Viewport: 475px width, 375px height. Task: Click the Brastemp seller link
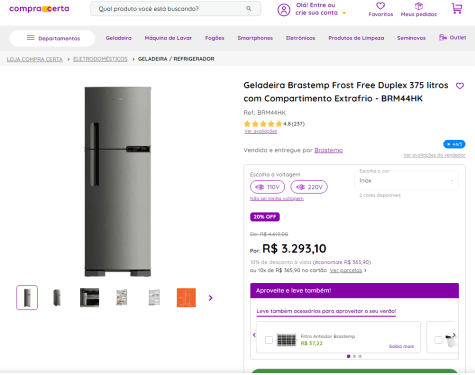click(328, 150)
